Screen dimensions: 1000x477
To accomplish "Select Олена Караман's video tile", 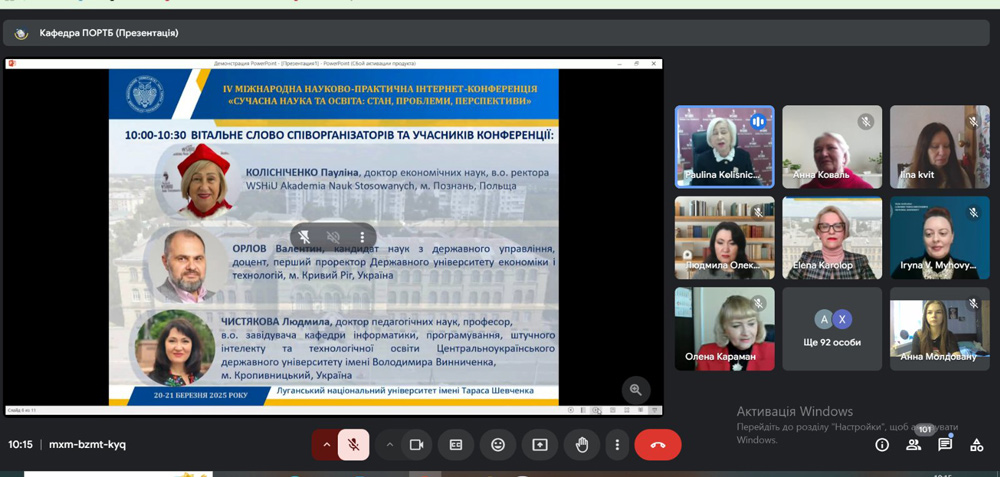I will click(724, 329).
